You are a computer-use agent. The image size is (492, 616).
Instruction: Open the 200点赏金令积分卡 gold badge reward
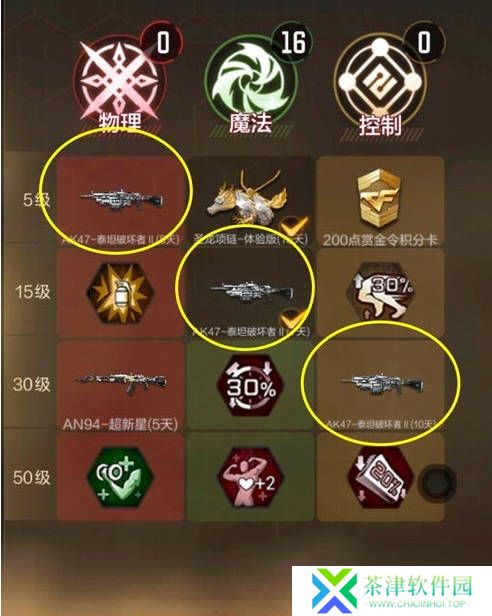click(380, 202)
